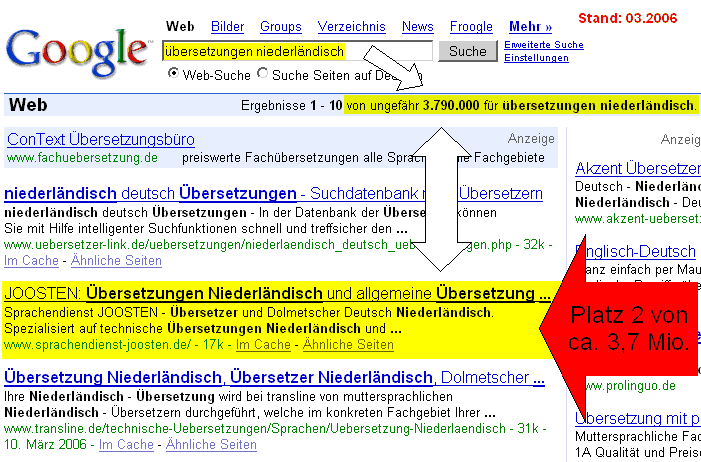Open the News search tab
The height and width of the screenshot is (462, 701).
[x=418, y=27]
